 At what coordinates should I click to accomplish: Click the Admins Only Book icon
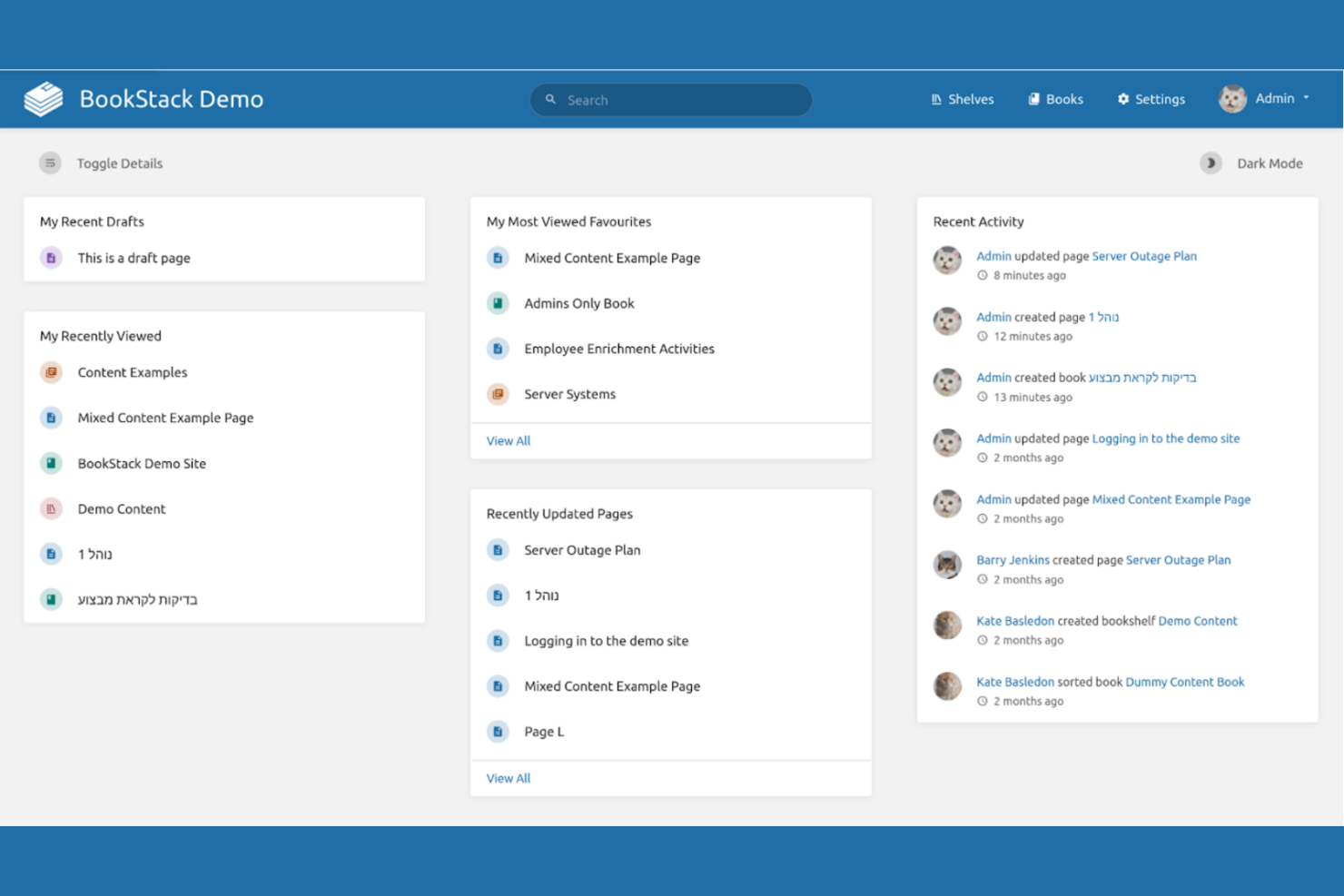pos(498,302)
